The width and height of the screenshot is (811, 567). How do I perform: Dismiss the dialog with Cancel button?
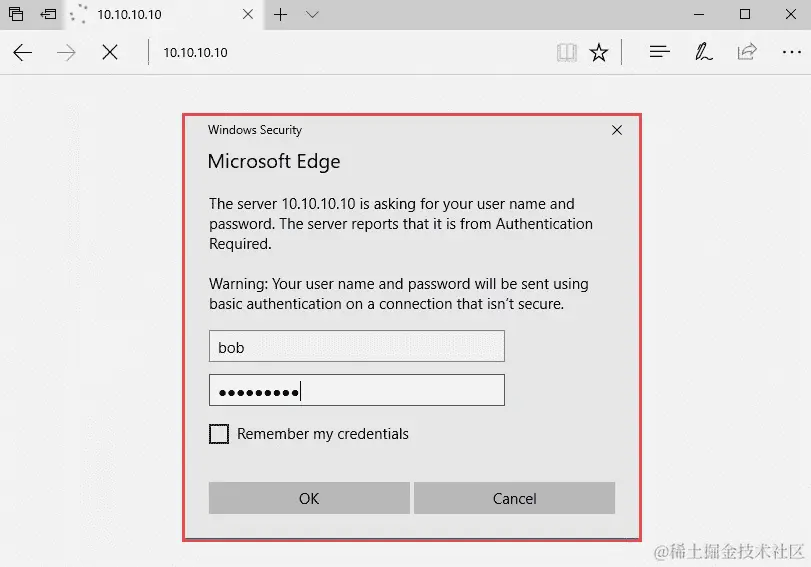click(x=514, y=498)
